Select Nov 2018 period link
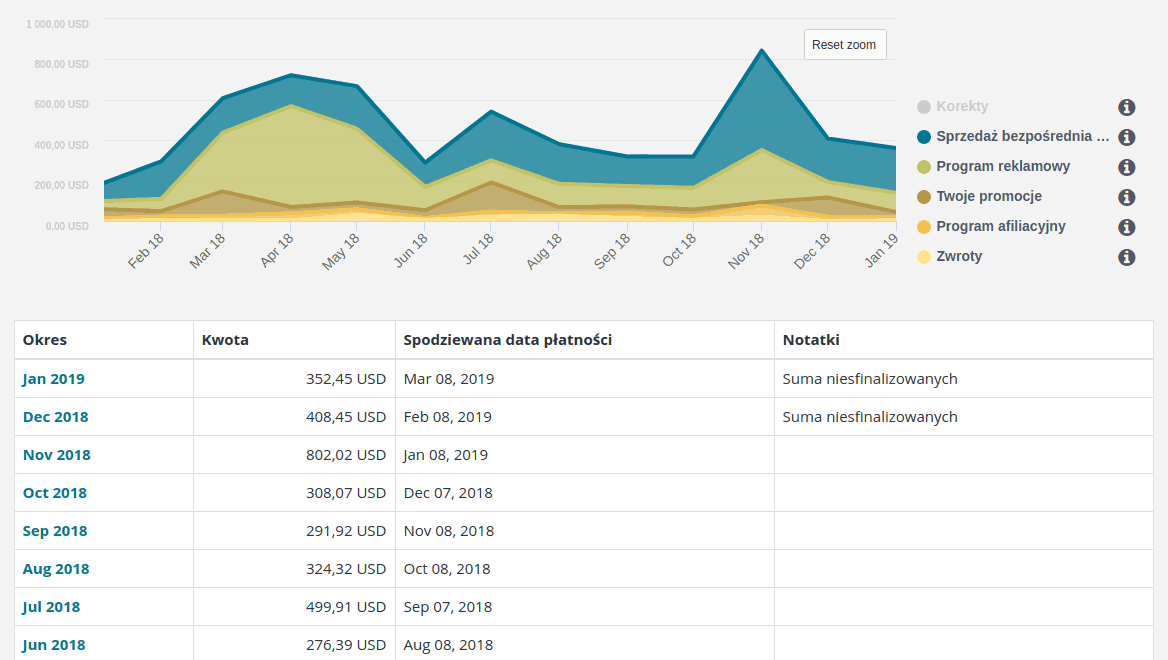The height and width of the screenshot is (660, 1168). 57,454
